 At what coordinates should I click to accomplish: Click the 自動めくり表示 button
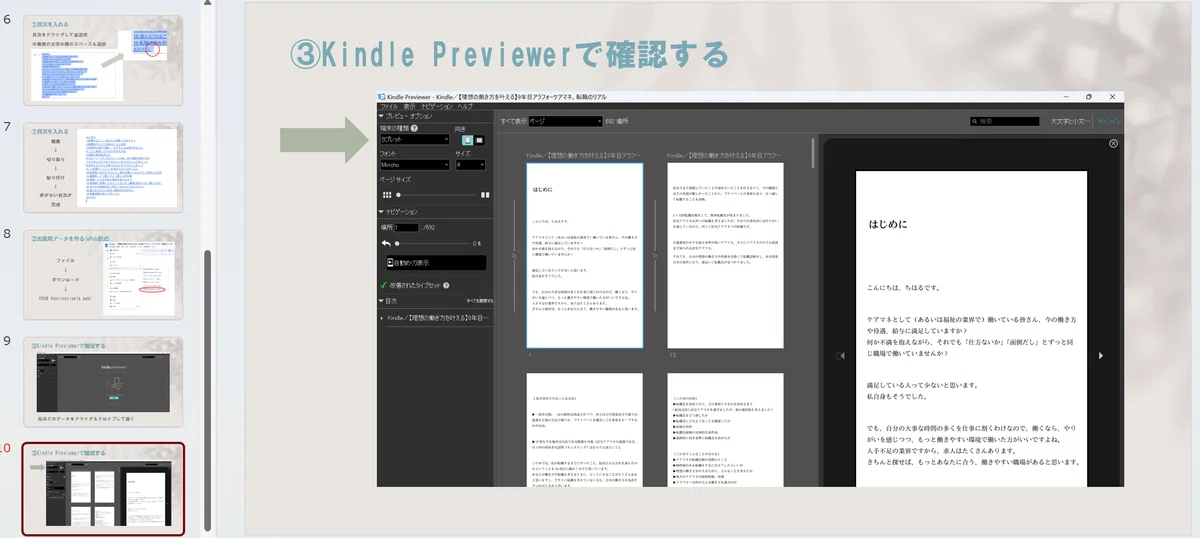tap(437, 263)
